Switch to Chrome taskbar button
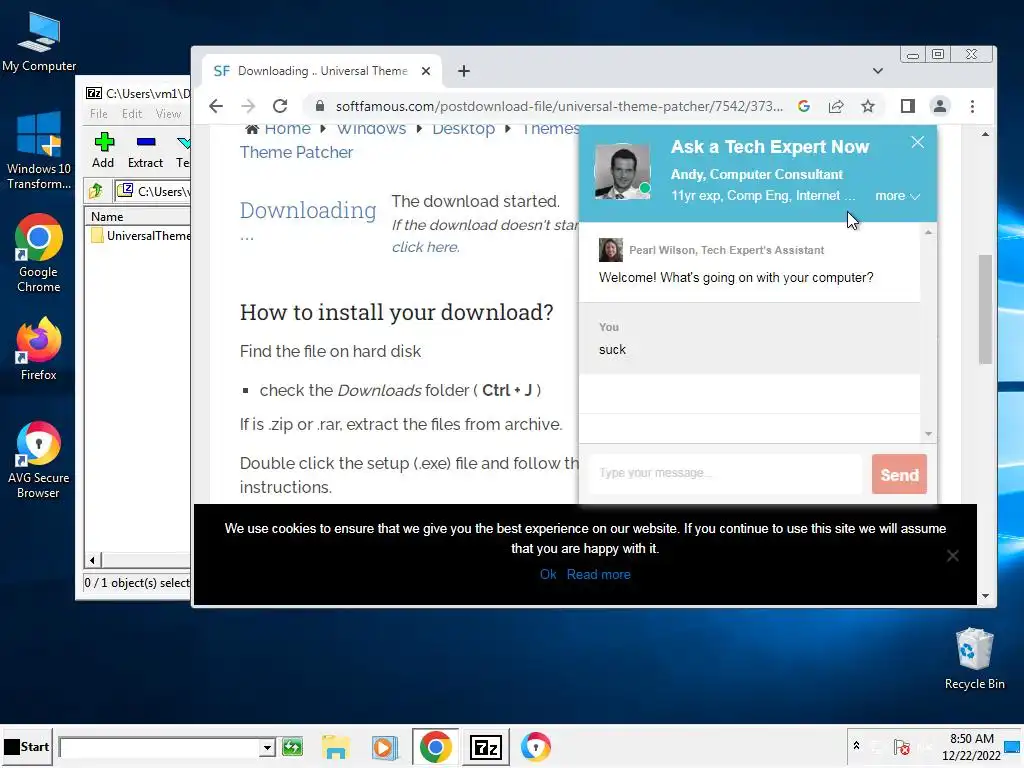Viewport: 1024px width, 768px height. (x=436, y=746)
